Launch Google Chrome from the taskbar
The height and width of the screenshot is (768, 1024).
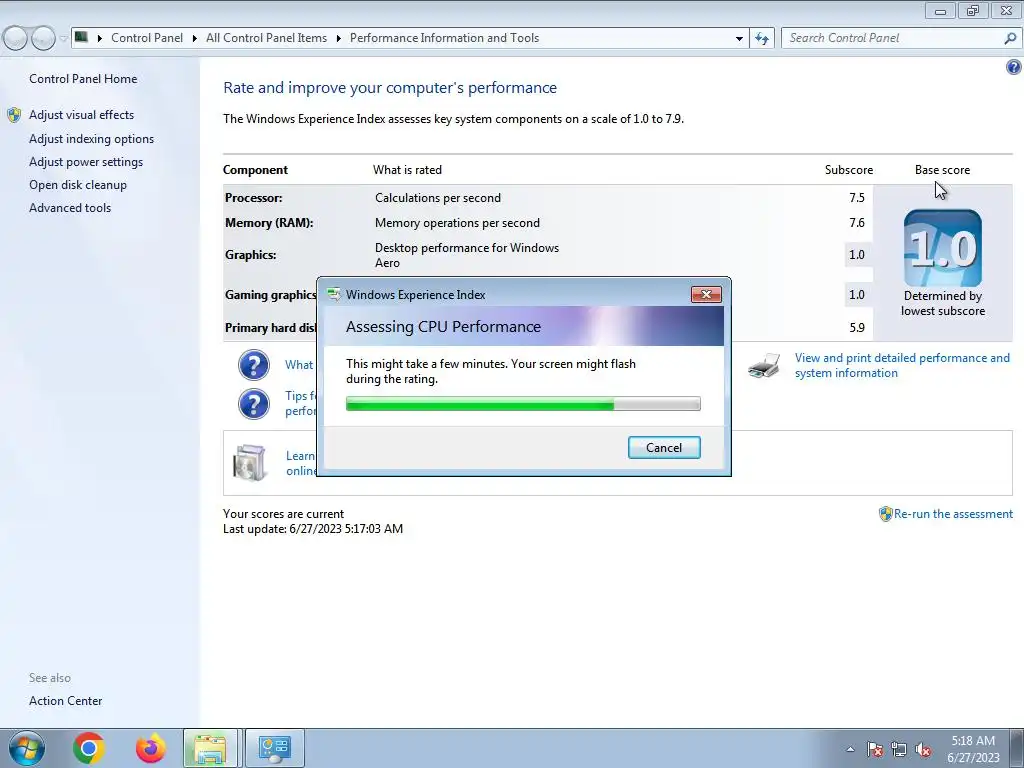click(89, 748)
